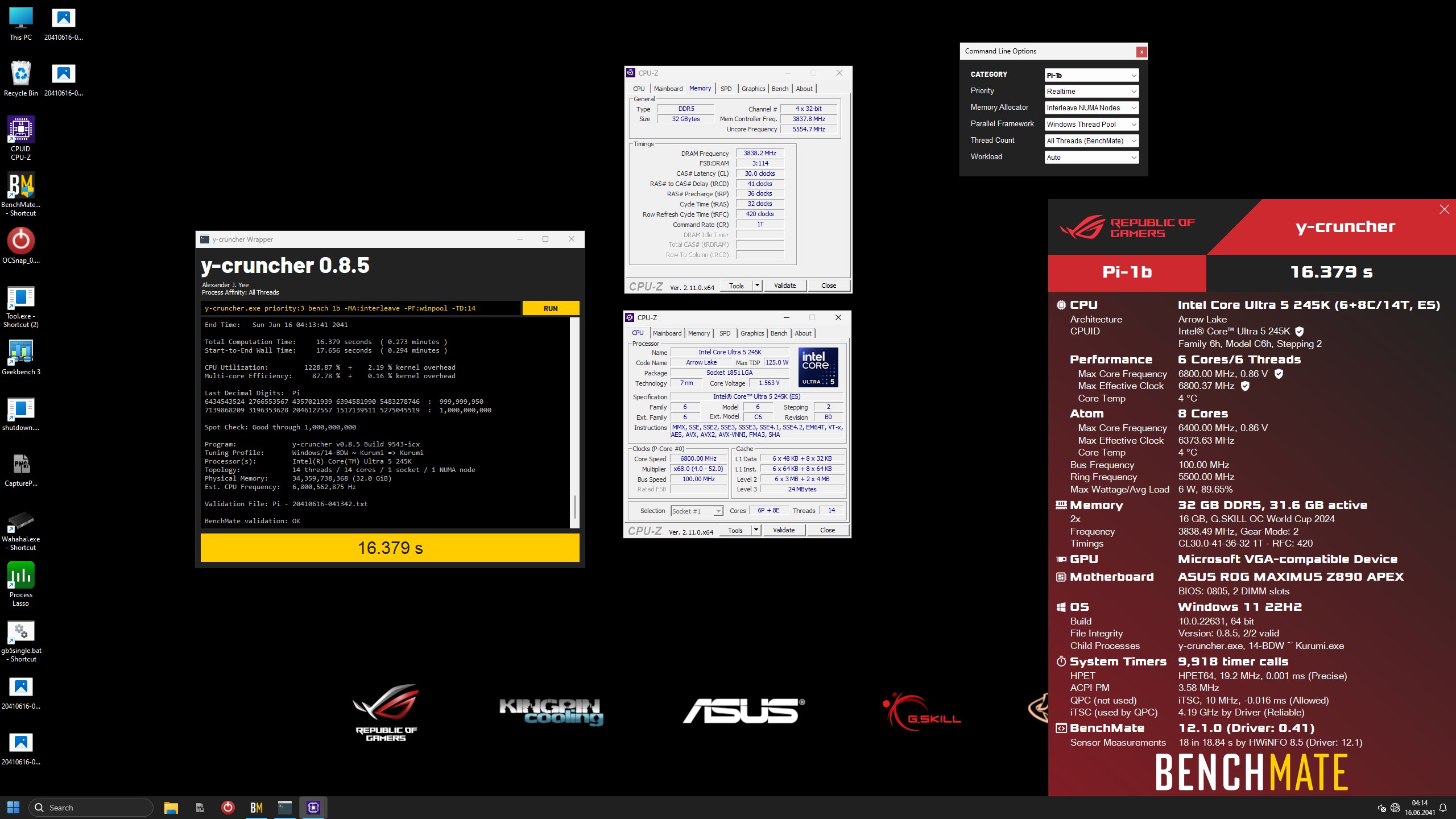Click the network globe tray icon
Screen dimensions: 1456x819
(1395, 808)
